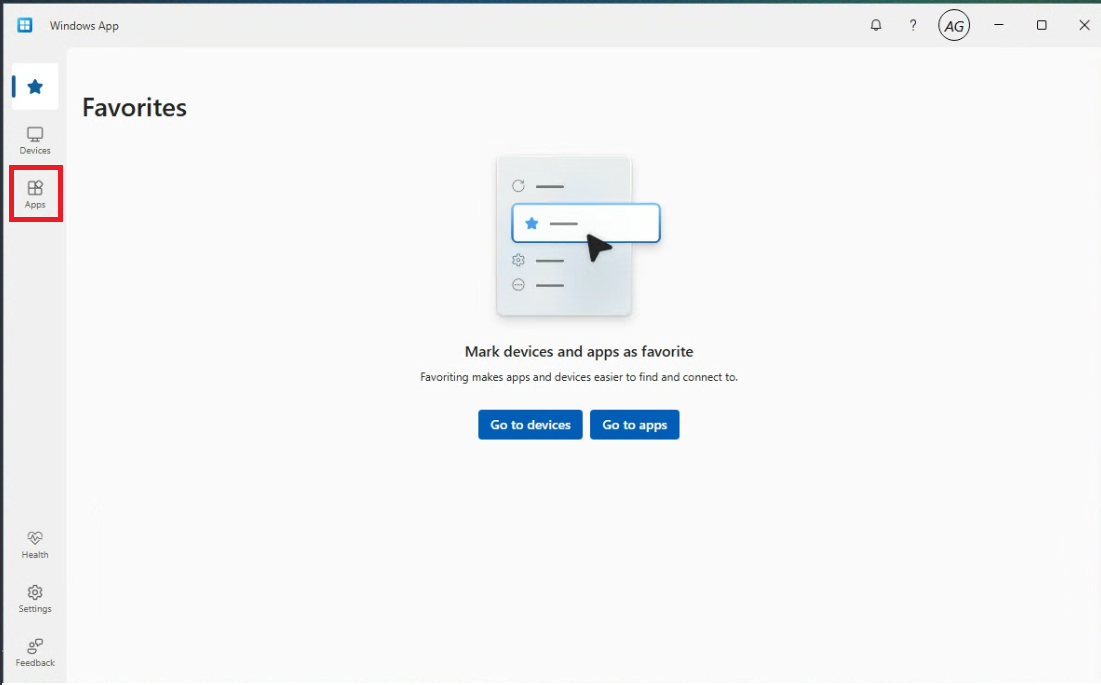This screenshot has height=685, width=1101.
Task: Open the AG account avatar menu
Action: (954, 26)
